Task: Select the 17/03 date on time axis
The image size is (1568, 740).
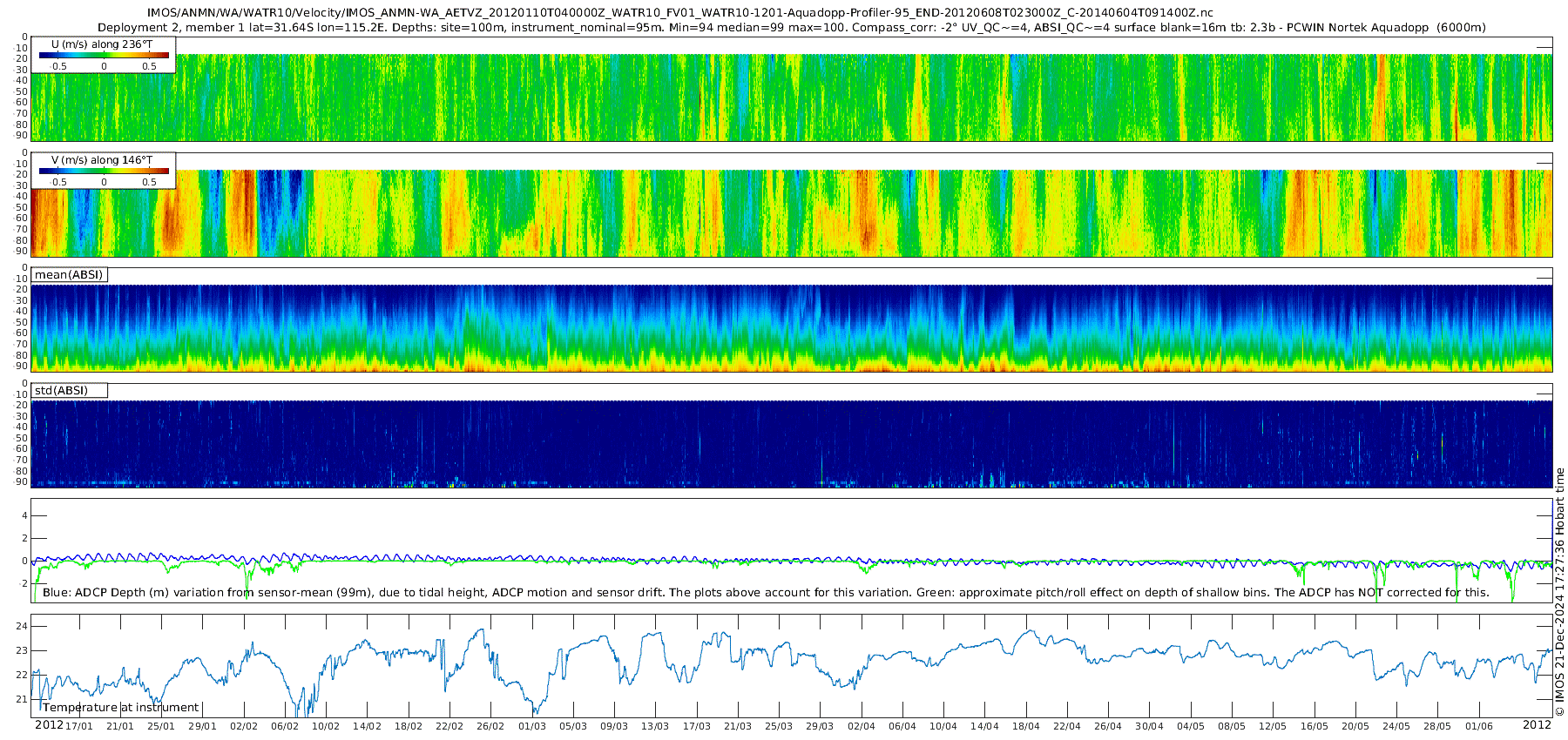Action: point(697,726)
